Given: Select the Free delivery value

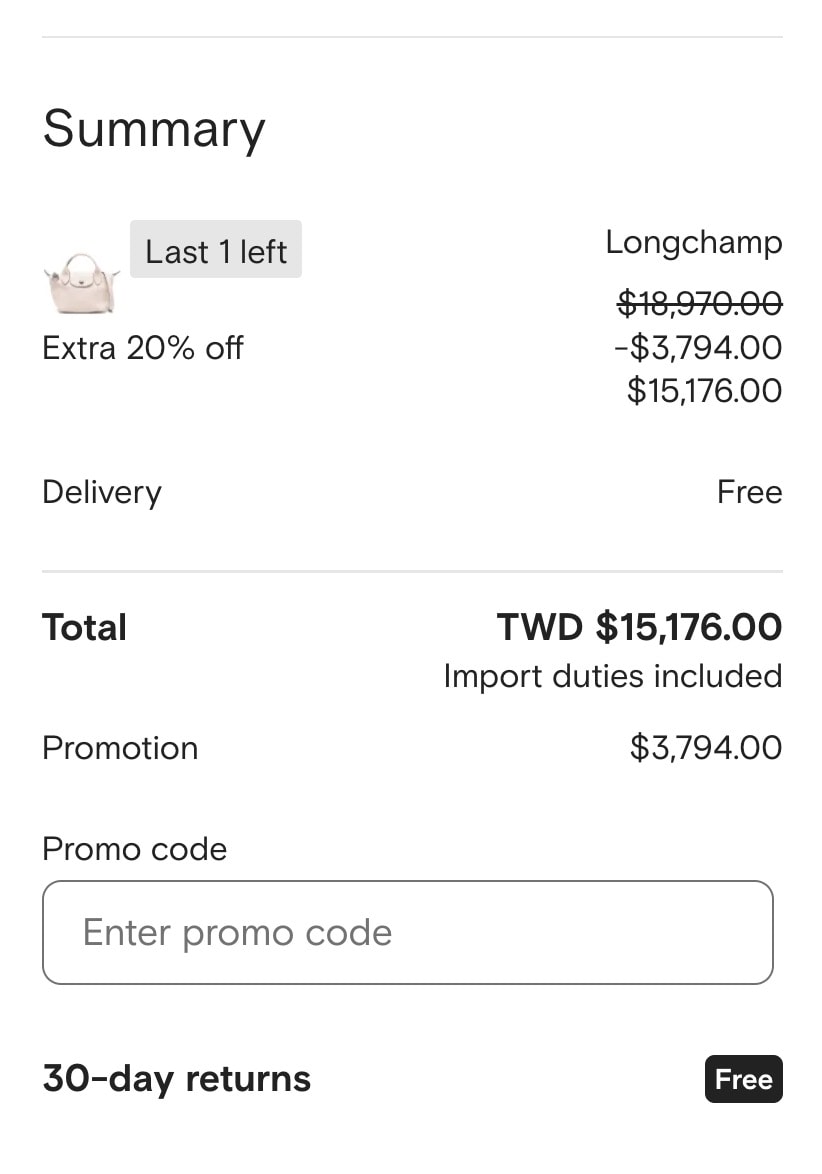Looking at the screenshot, I should tap(749, 492).
